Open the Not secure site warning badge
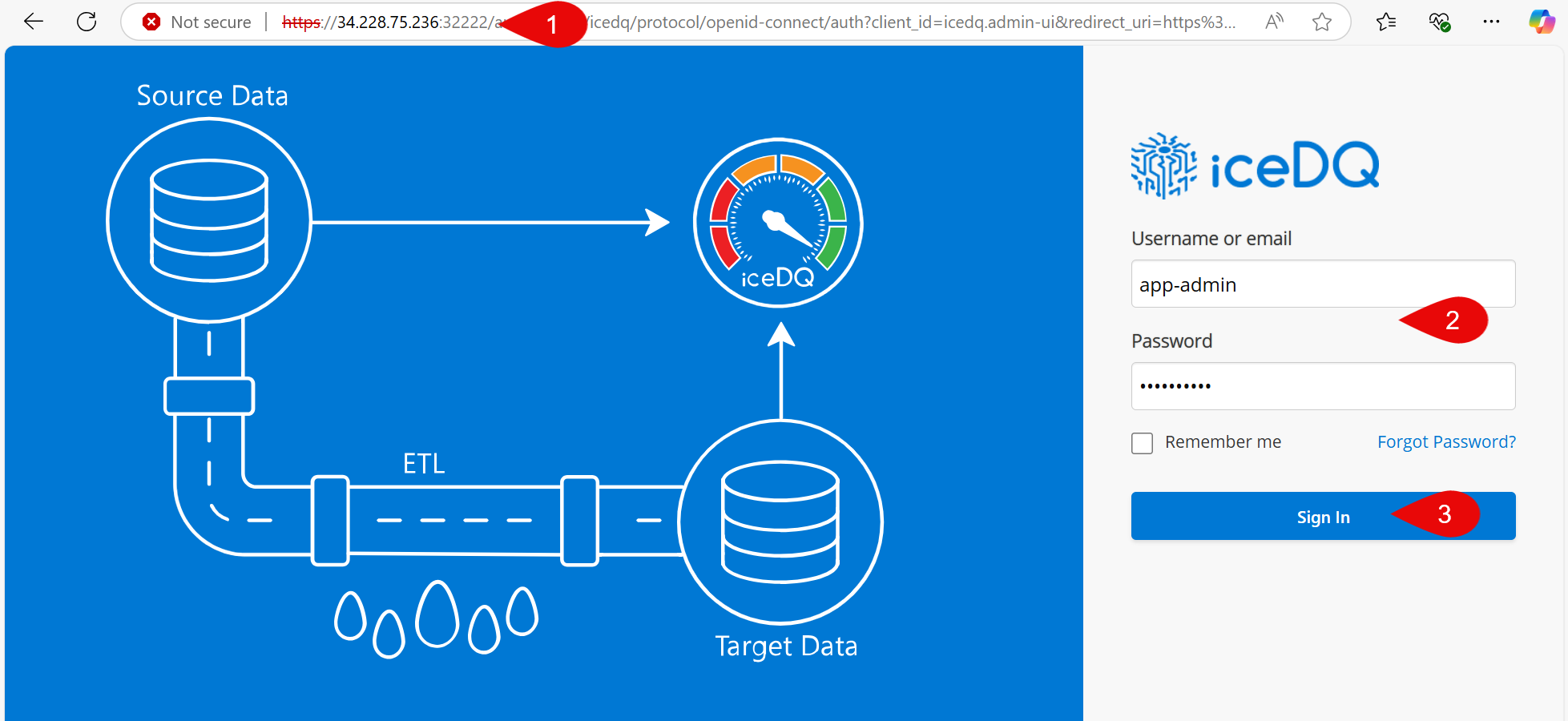The width and height of the screenshot is (1568, 721). [196, 22]
